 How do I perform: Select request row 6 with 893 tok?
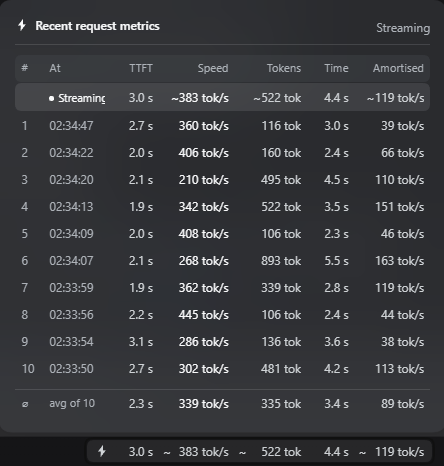tap(222, 261)
